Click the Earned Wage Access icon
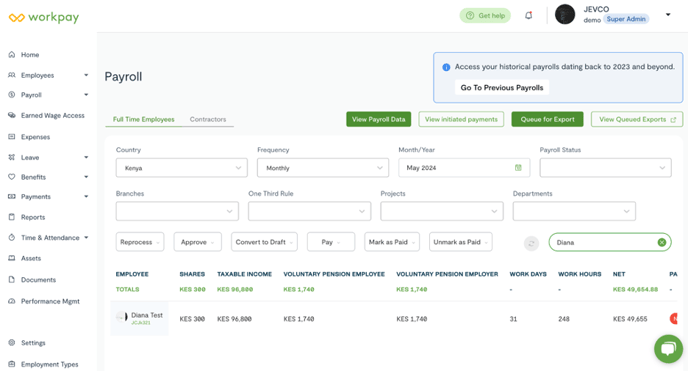The height and width of the screenshot is (371, 688). (12, 115)
